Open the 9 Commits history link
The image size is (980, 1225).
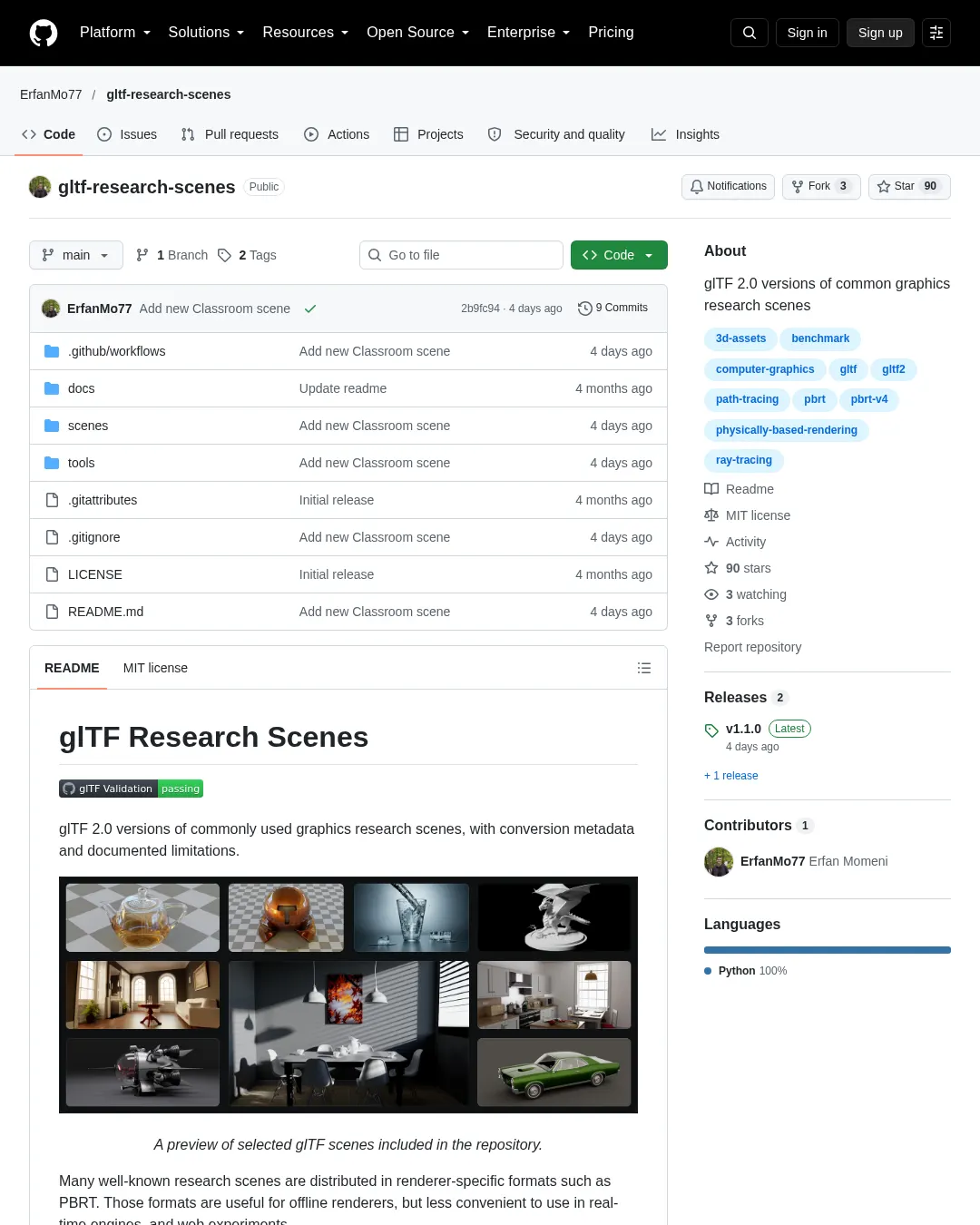click(613, 309)
